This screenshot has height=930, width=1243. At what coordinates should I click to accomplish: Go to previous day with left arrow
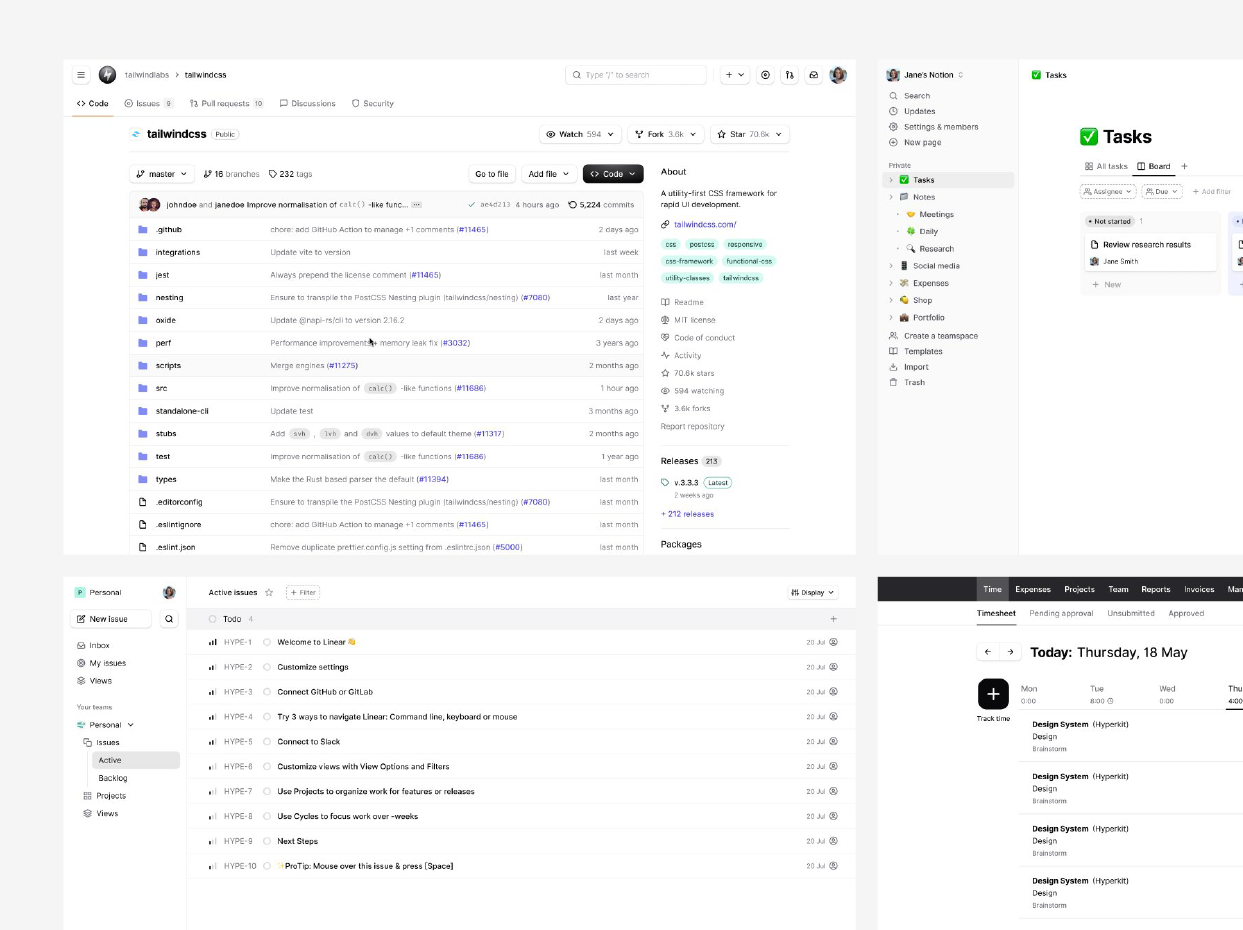[x=988, y=652]
